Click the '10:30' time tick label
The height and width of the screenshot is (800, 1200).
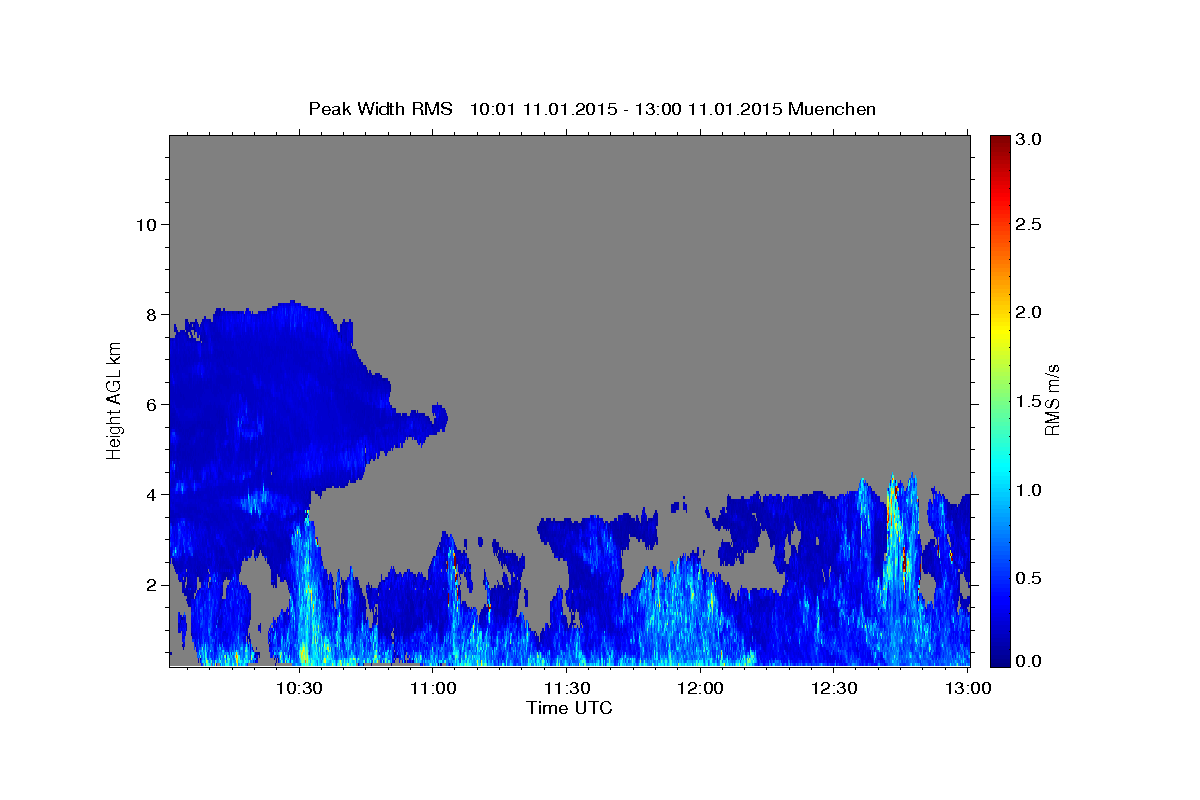(299, 688)
